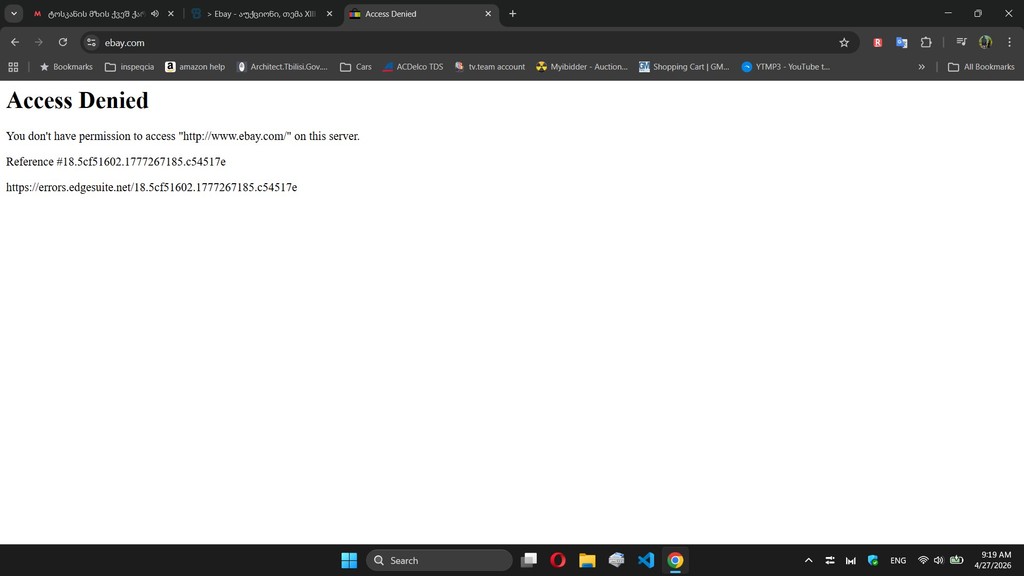Open Windows Security shield tray icon

click(872, 560)
